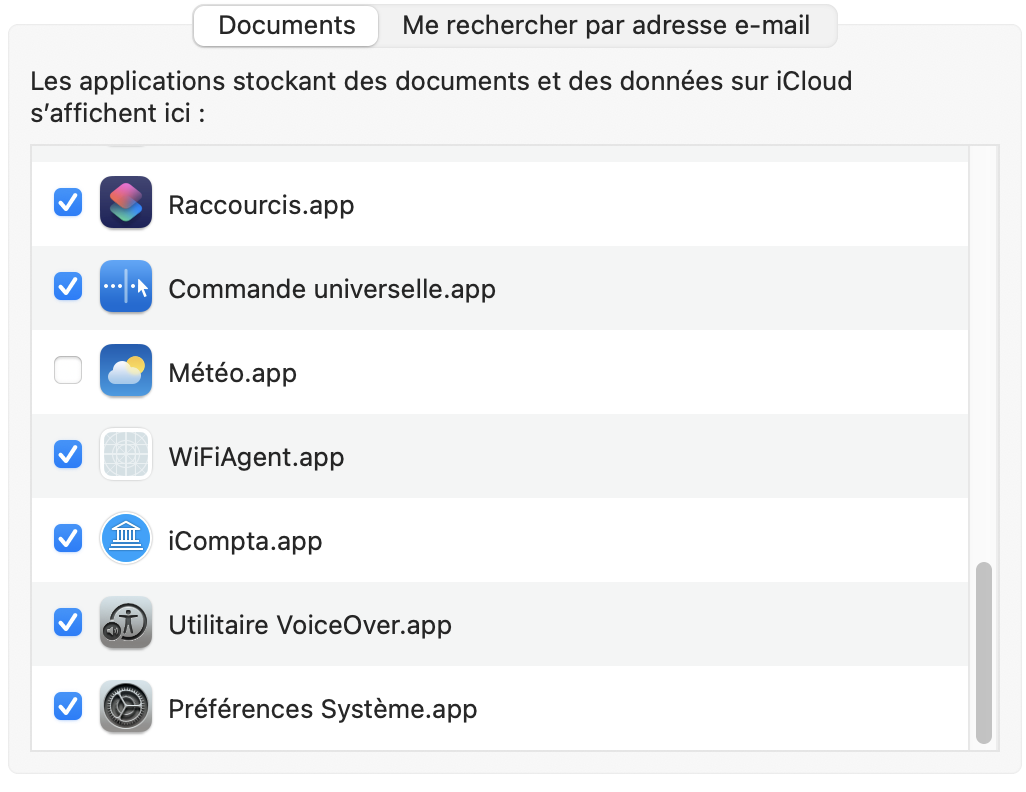Toggle the iCompta.app checkbox
The image size is (1026, 792).
coord(68,538)
